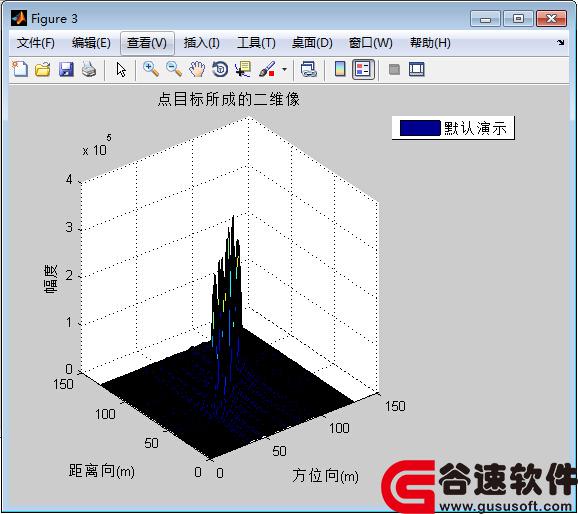Open the 文件(F) menu
The height and width of the screenshot is (514, 578).
point(36,43)
